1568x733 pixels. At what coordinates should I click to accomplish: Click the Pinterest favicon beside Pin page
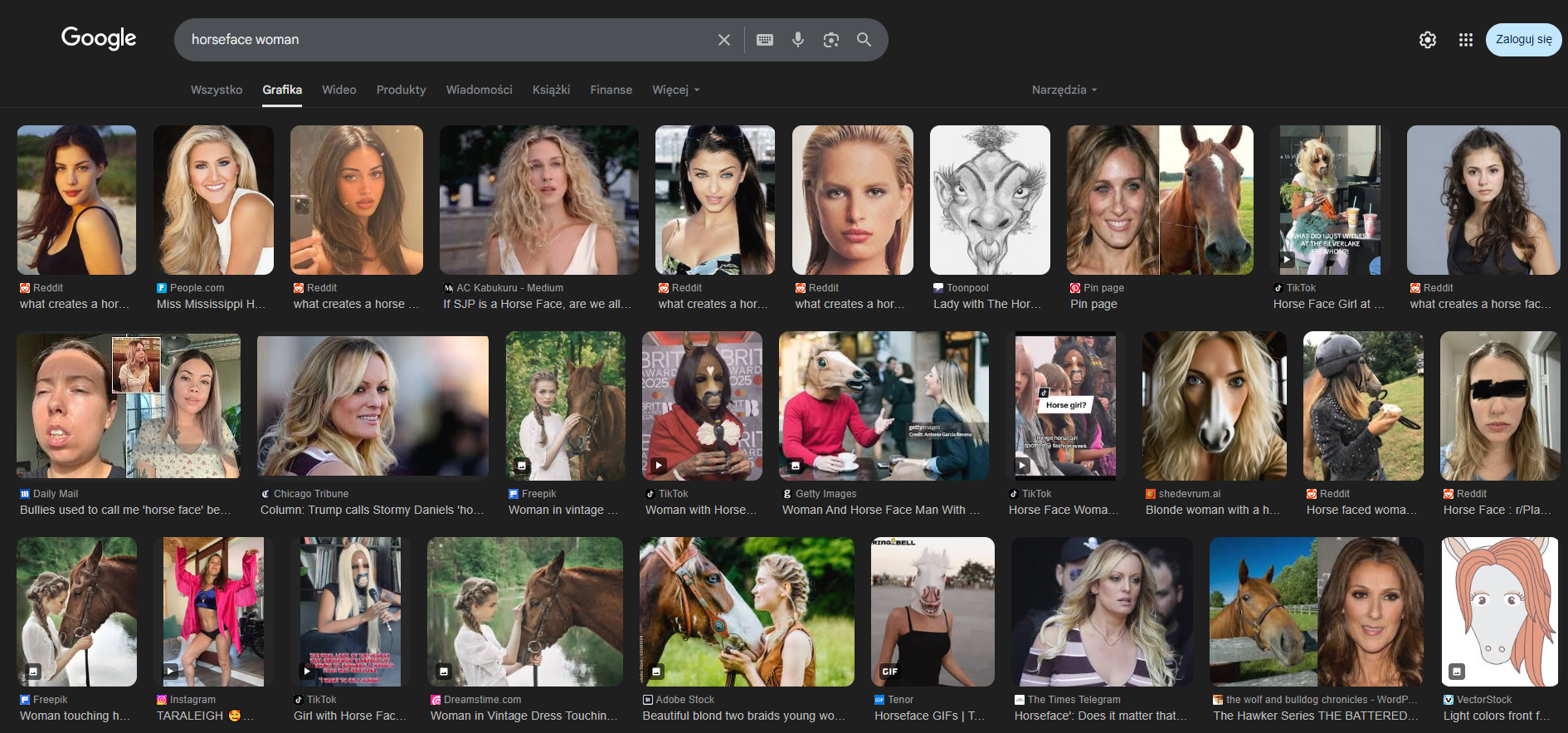pyautogui.click(x=1075, y=288)
